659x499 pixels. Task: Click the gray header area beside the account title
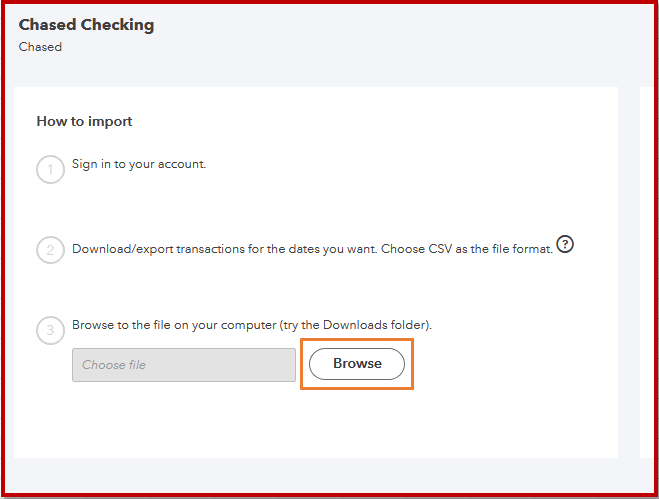[400, 40]
